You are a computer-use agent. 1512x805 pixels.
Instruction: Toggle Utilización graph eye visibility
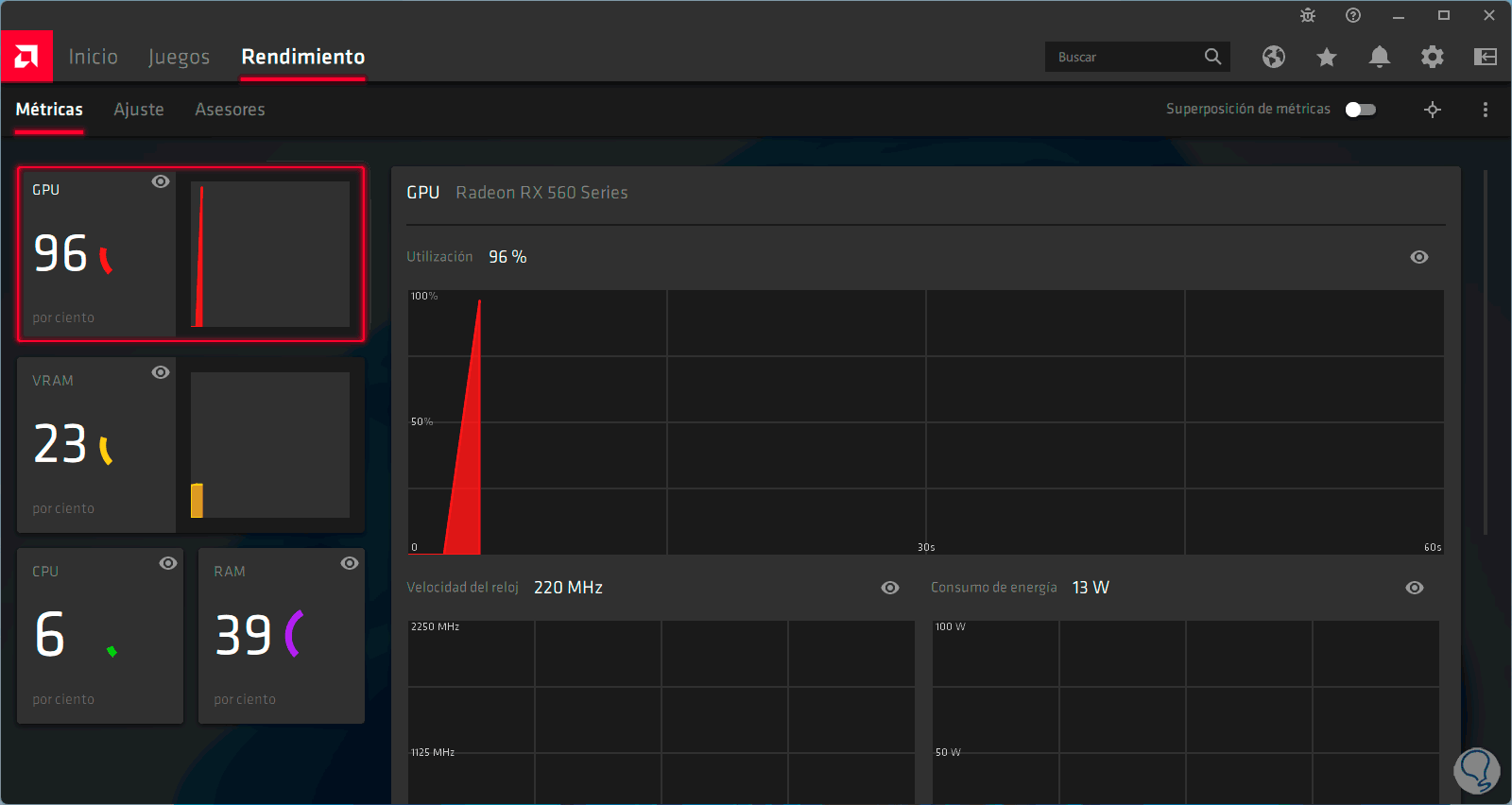point(1419,257)
